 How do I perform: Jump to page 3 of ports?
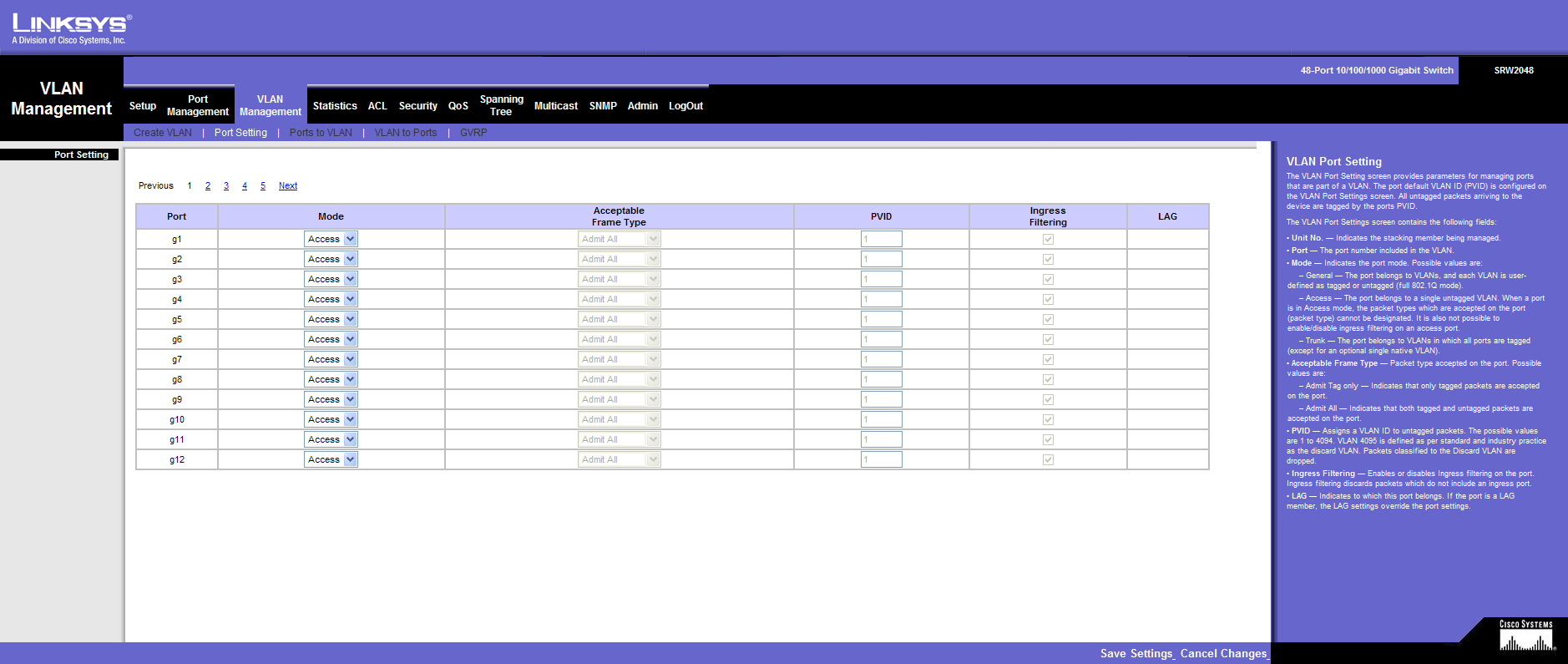click(226, 186)
